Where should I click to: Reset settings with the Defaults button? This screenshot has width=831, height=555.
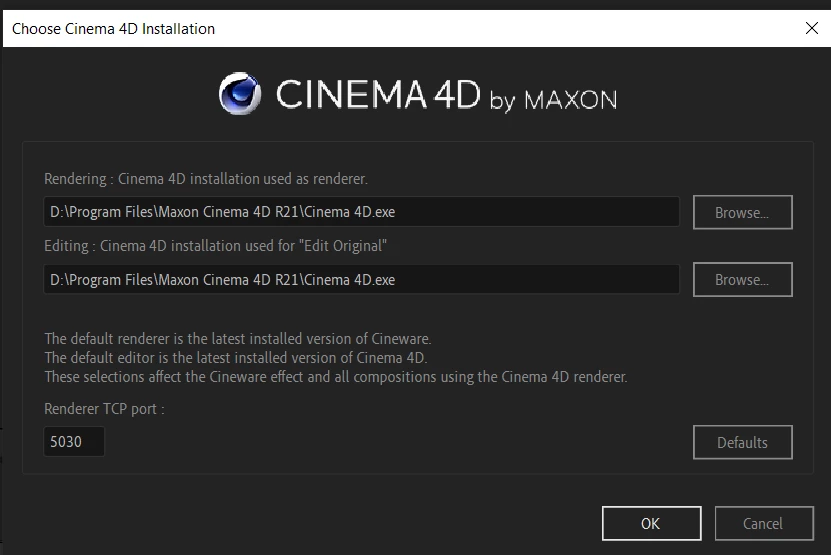742,442
